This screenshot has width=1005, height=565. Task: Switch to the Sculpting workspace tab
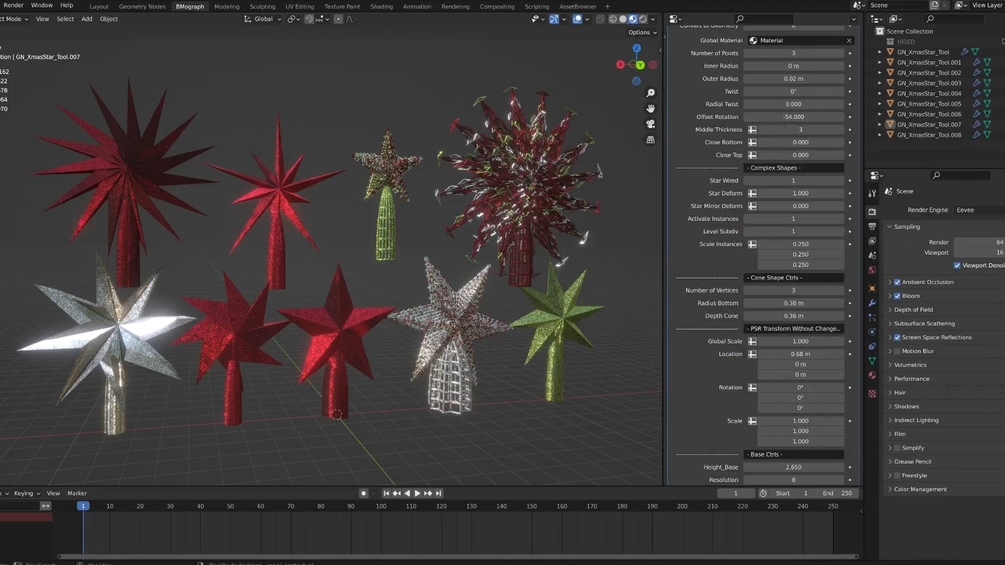[262, 6]
